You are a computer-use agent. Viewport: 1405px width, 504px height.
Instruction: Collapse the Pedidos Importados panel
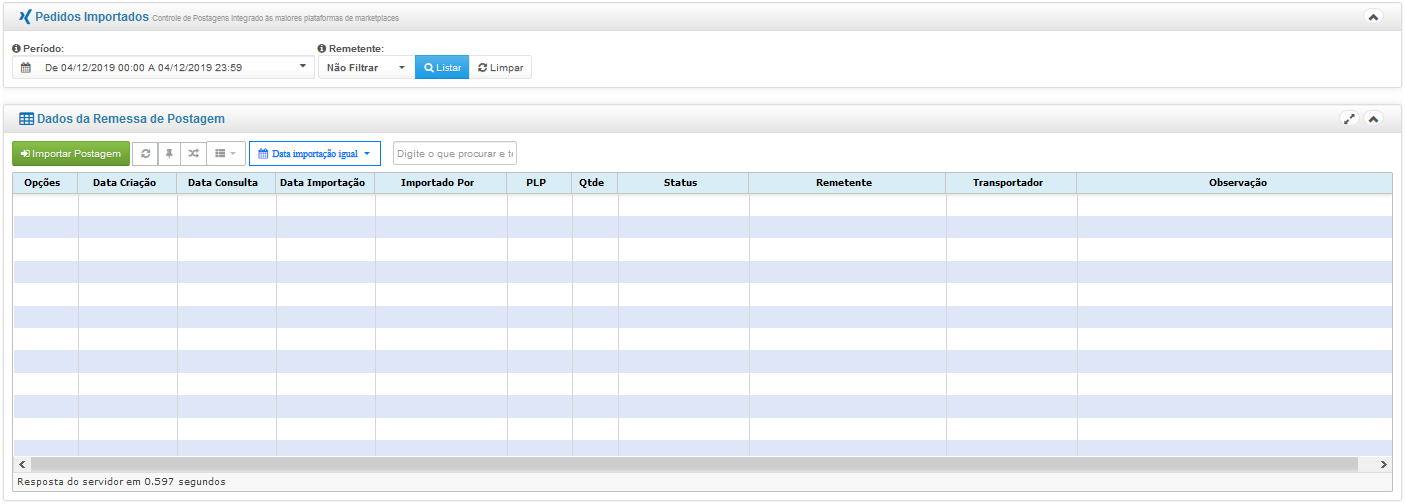[x=1373, y=17]
